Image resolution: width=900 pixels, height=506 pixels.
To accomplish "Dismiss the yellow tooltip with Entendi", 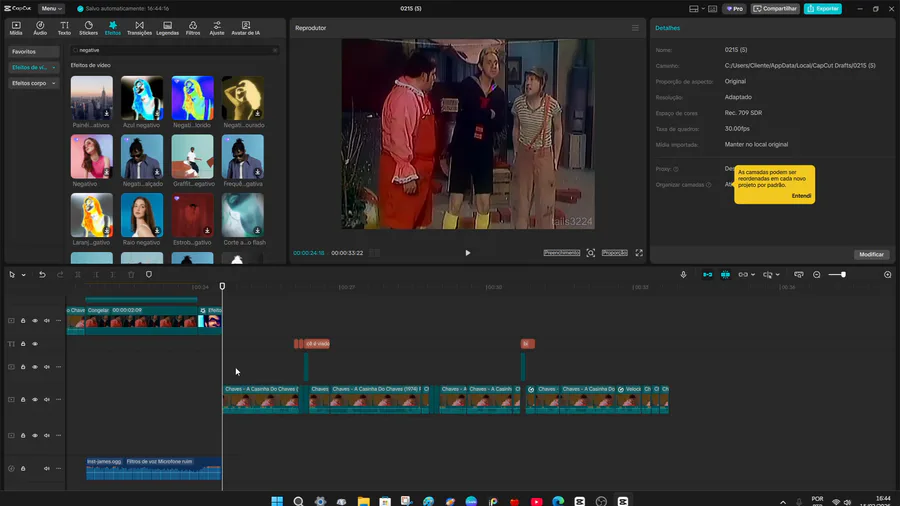I will (x=801, y=196).
